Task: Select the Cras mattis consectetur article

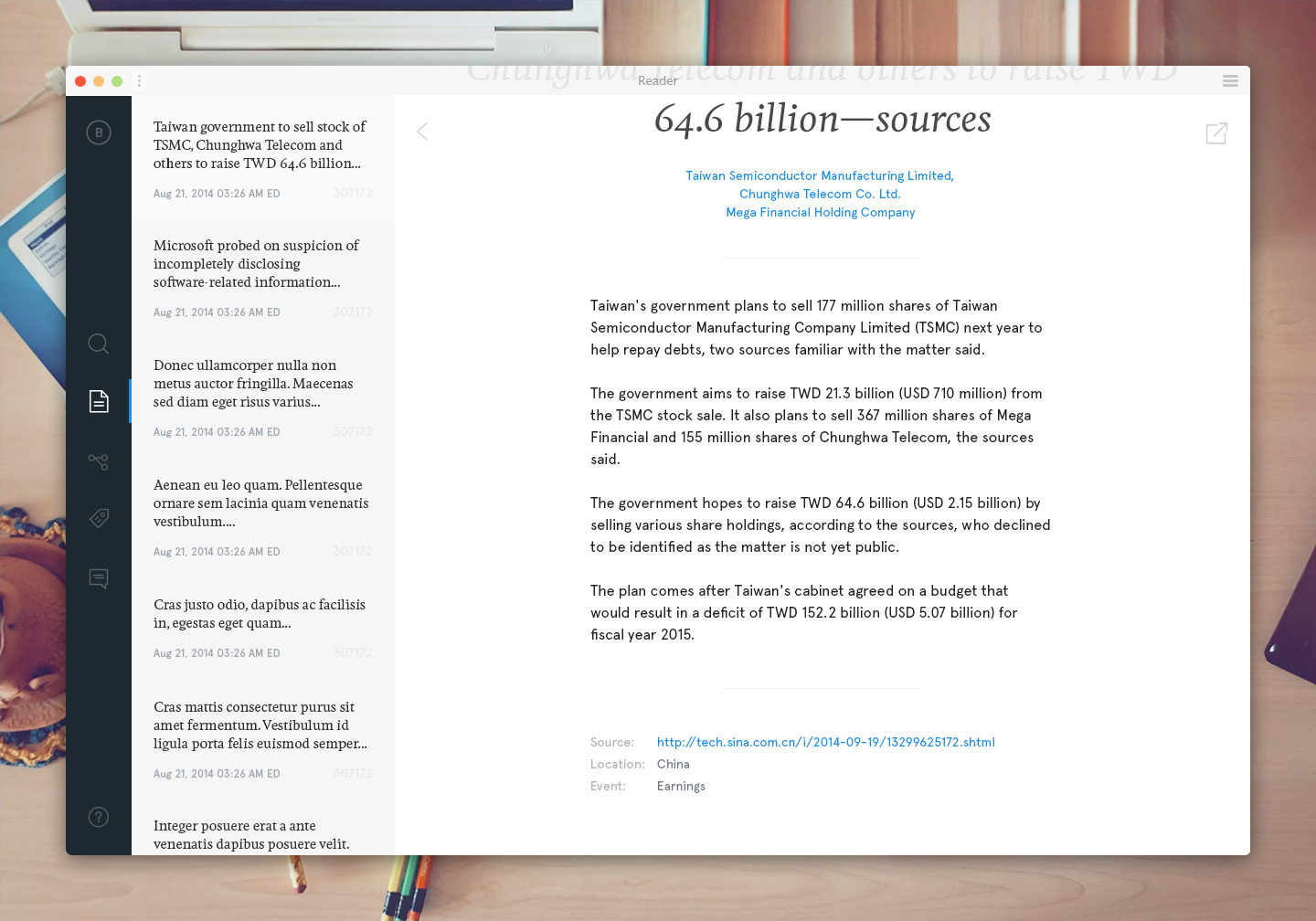Action: coord(263,740)
